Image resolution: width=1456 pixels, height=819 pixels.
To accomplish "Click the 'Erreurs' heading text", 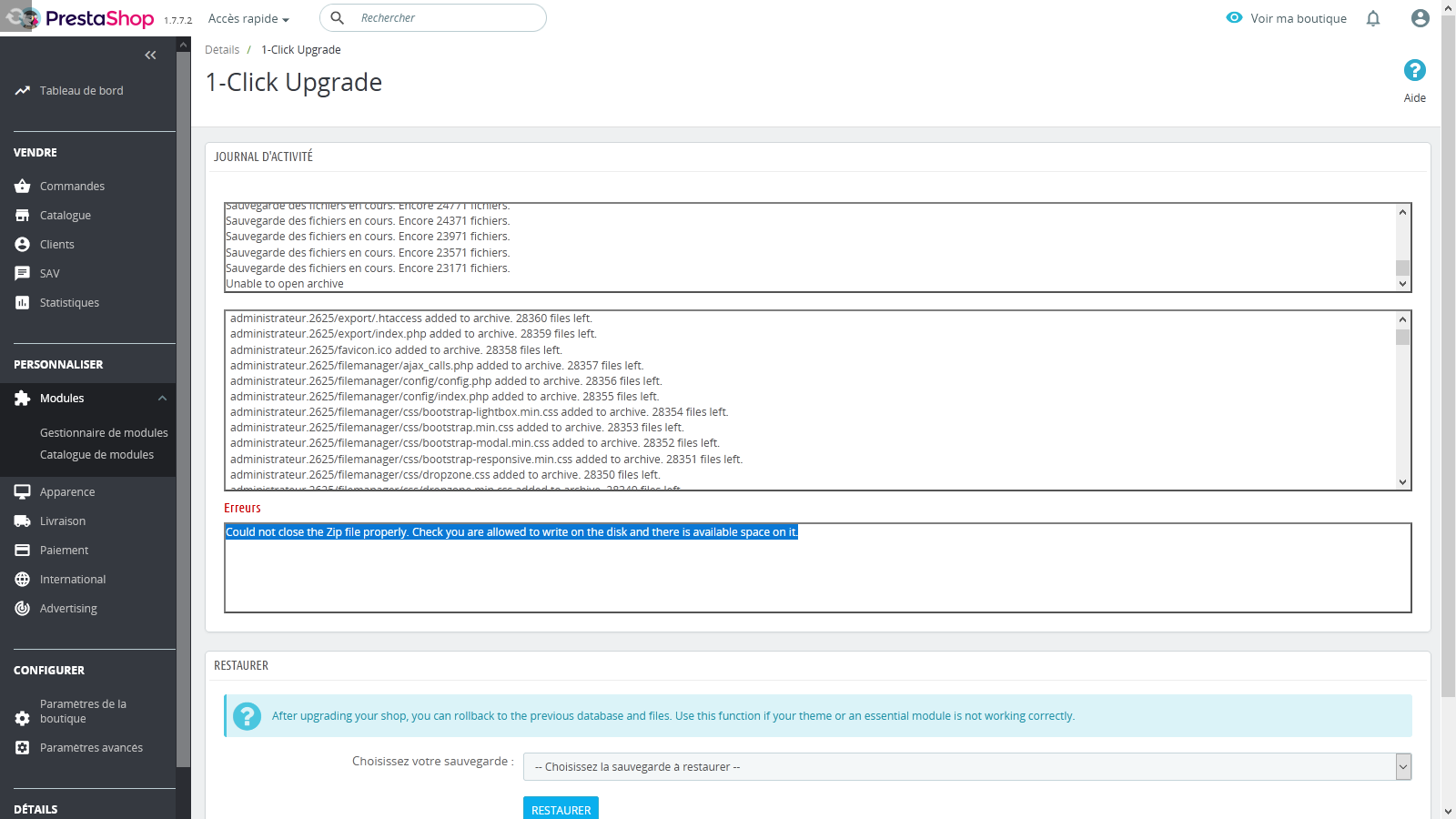I will coord(242,509).
